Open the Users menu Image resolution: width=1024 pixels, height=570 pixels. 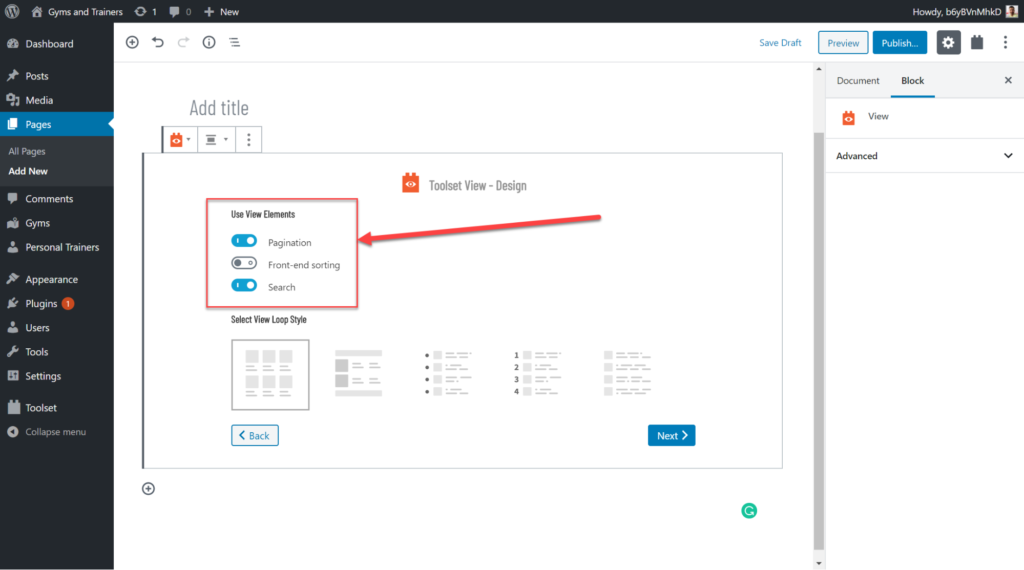tap(57, 327)
